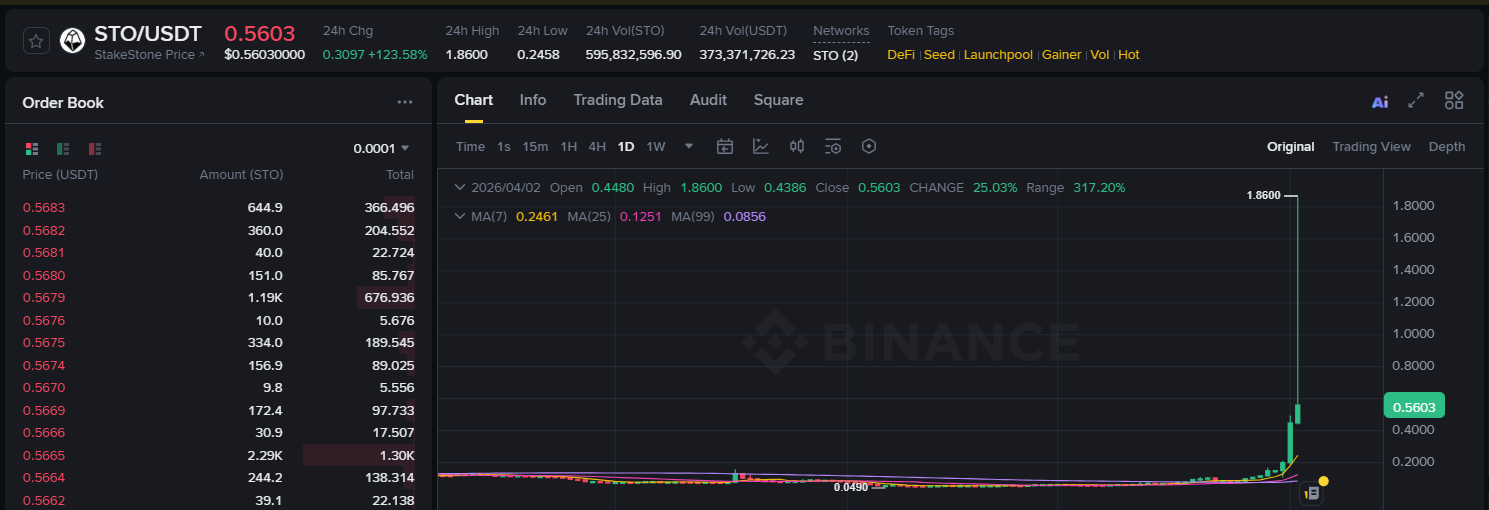1489x510 pixels.
Task: Select the 1D chart interval
Action: coord(626,146)
